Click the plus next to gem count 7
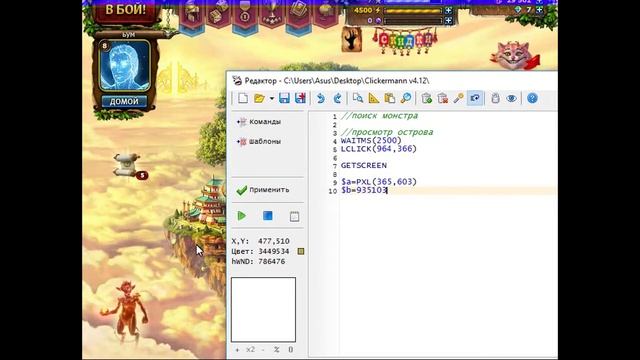 539,10
